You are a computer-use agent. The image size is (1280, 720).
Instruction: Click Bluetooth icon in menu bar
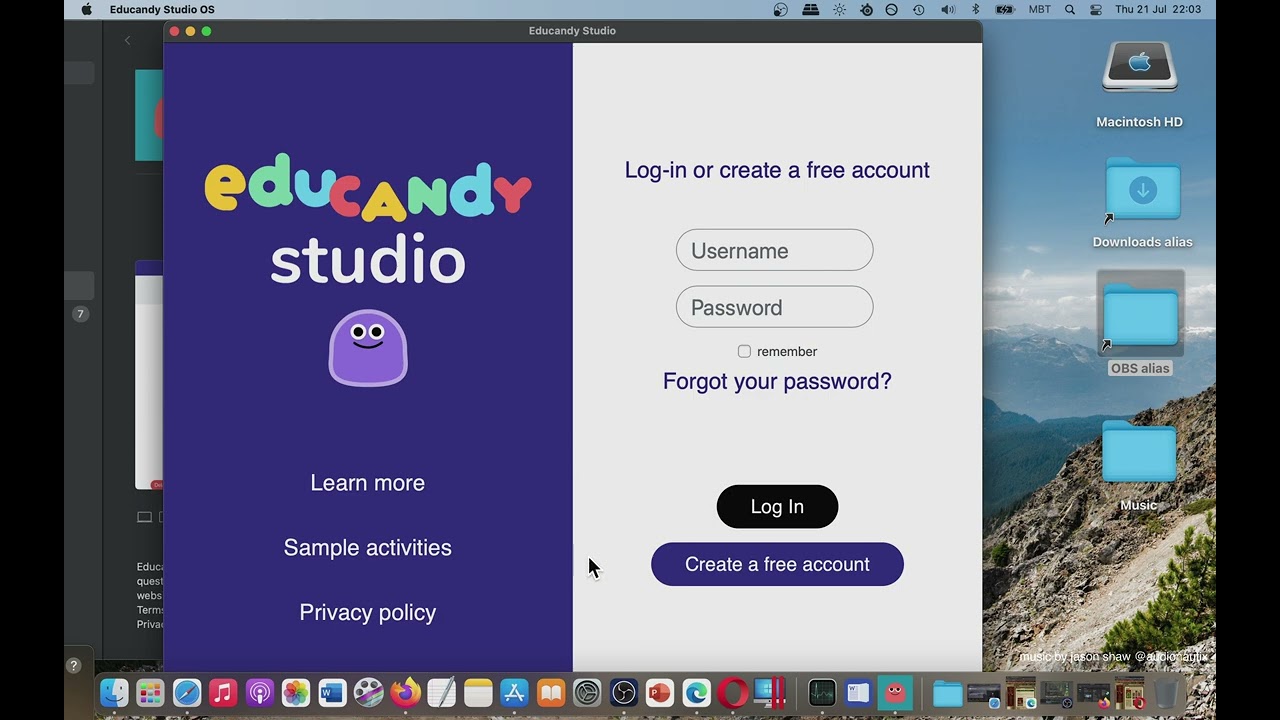point(976,10)
